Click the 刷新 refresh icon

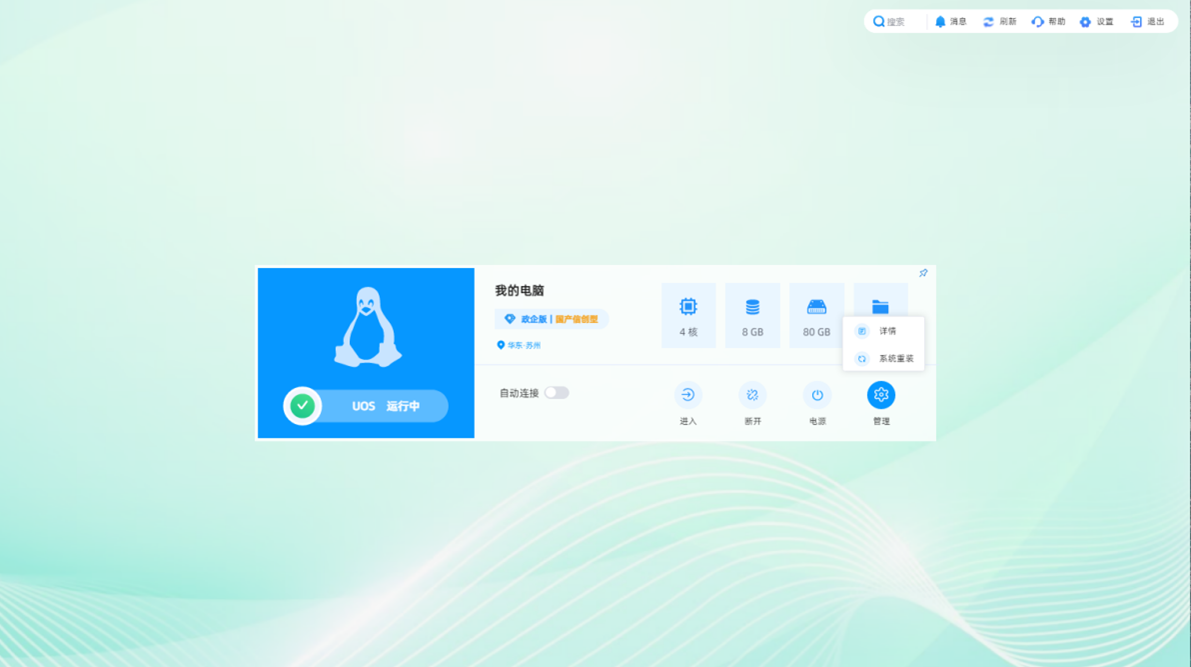pyautogui.click(x=988, y=22)
